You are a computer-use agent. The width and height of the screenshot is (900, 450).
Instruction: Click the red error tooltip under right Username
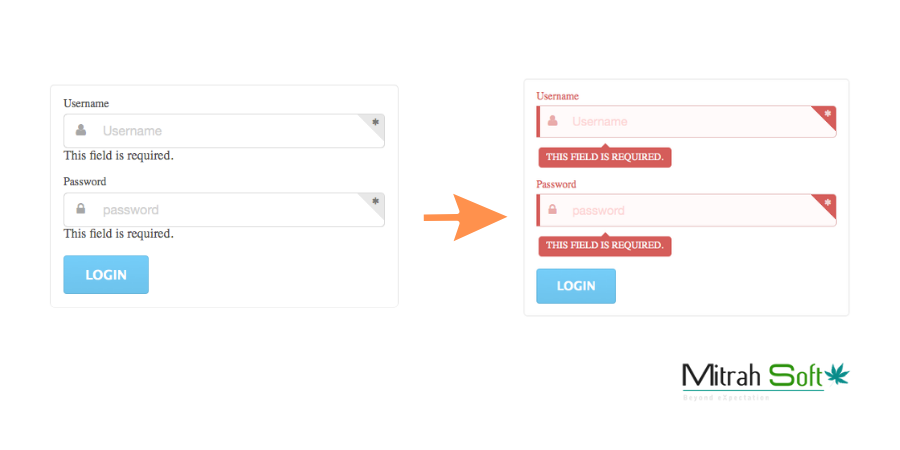tap(605, 157)
